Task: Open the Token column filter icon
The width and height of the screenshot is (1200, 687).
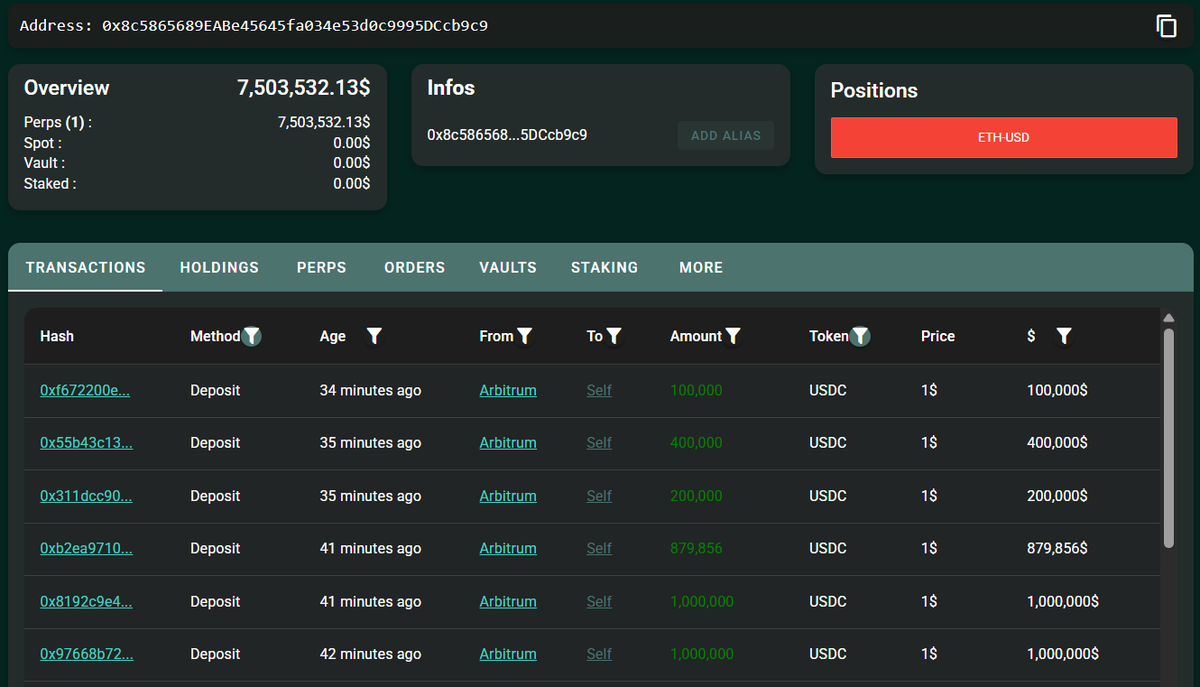Action: coord(860,336)
